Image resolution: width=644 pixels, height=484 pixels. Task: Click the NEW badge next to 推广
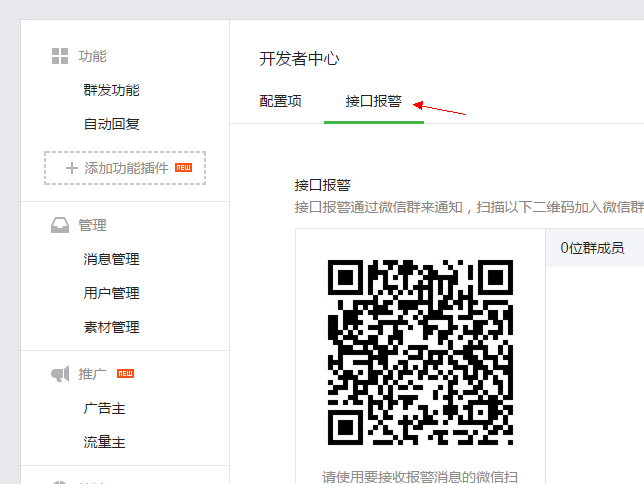[x=125, y=373]
